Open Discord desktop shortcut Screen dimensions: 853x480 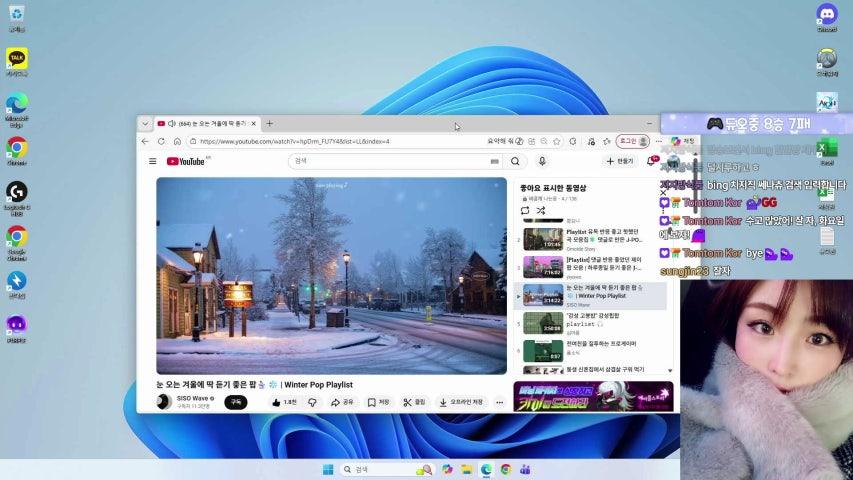pos(826,14)
